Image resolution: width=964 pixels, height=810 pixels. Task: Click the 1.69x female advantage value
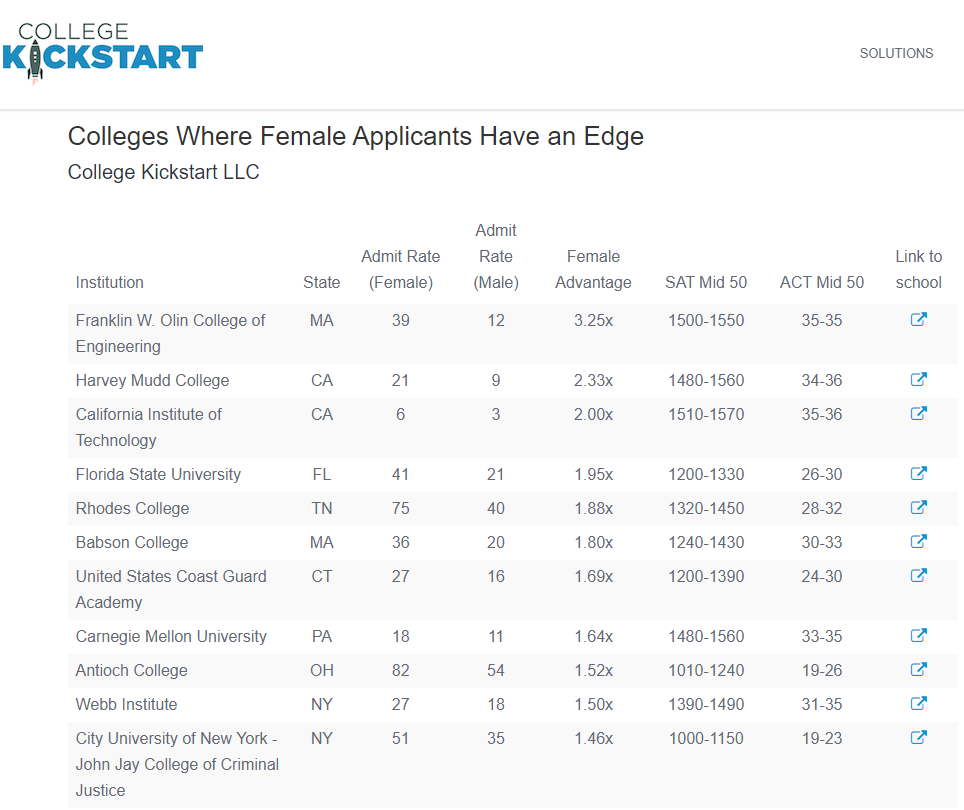(593, 576)
